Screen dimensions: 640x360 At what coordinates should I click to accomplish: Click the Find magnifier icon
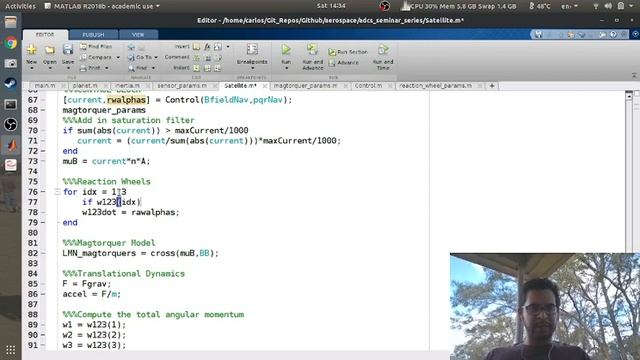(131, 68)
